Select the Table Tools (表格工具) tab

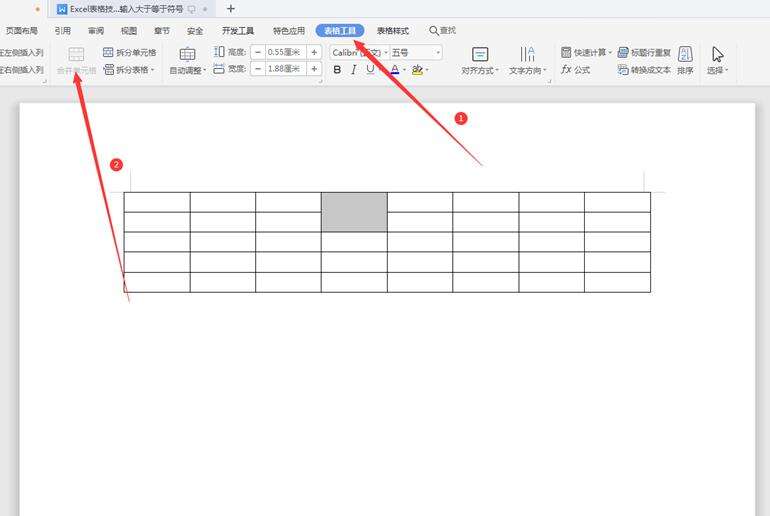pyautogui.click(x=340, y=30)
